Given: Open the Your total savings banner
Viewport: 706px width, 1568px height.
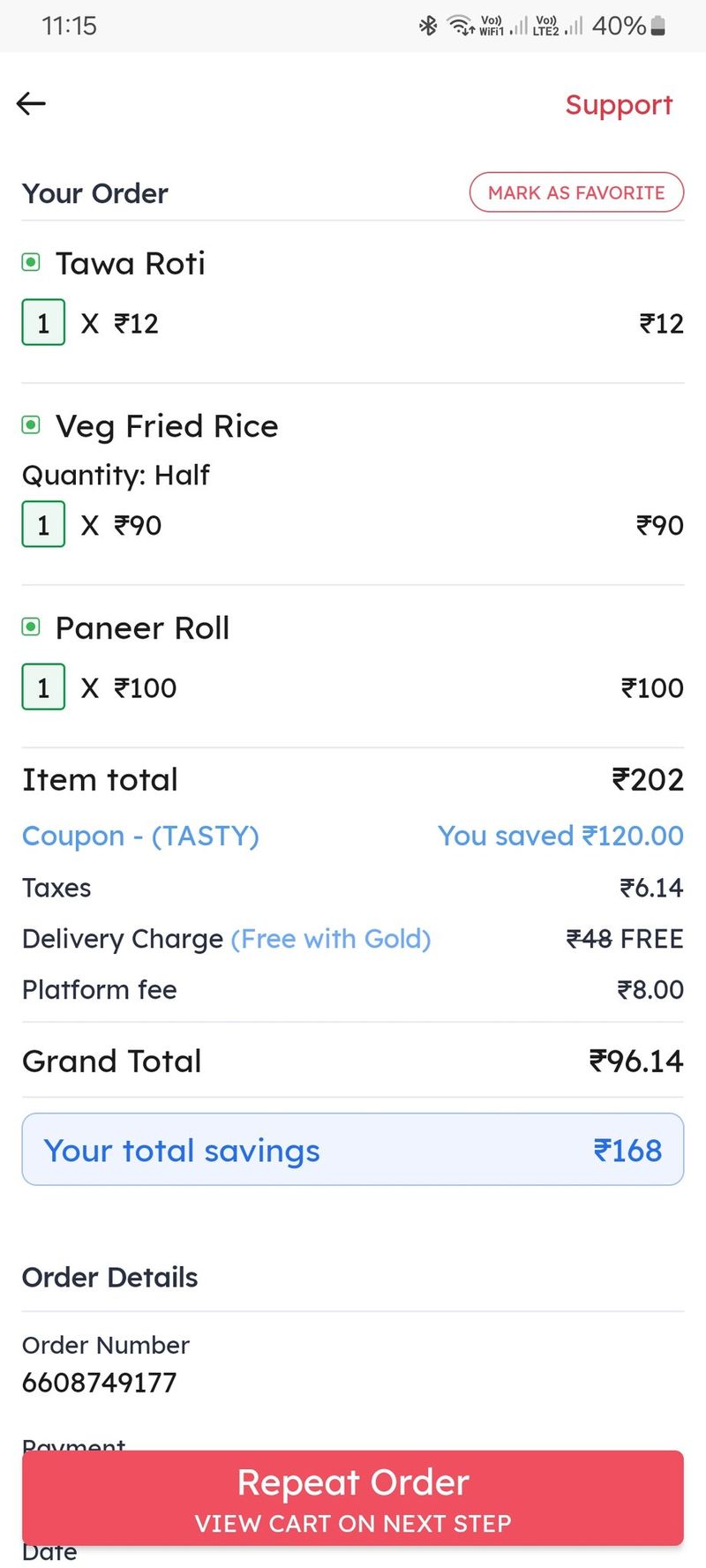Looking at the screenshot, I should pyautogui.click(x=353, y=1150).
